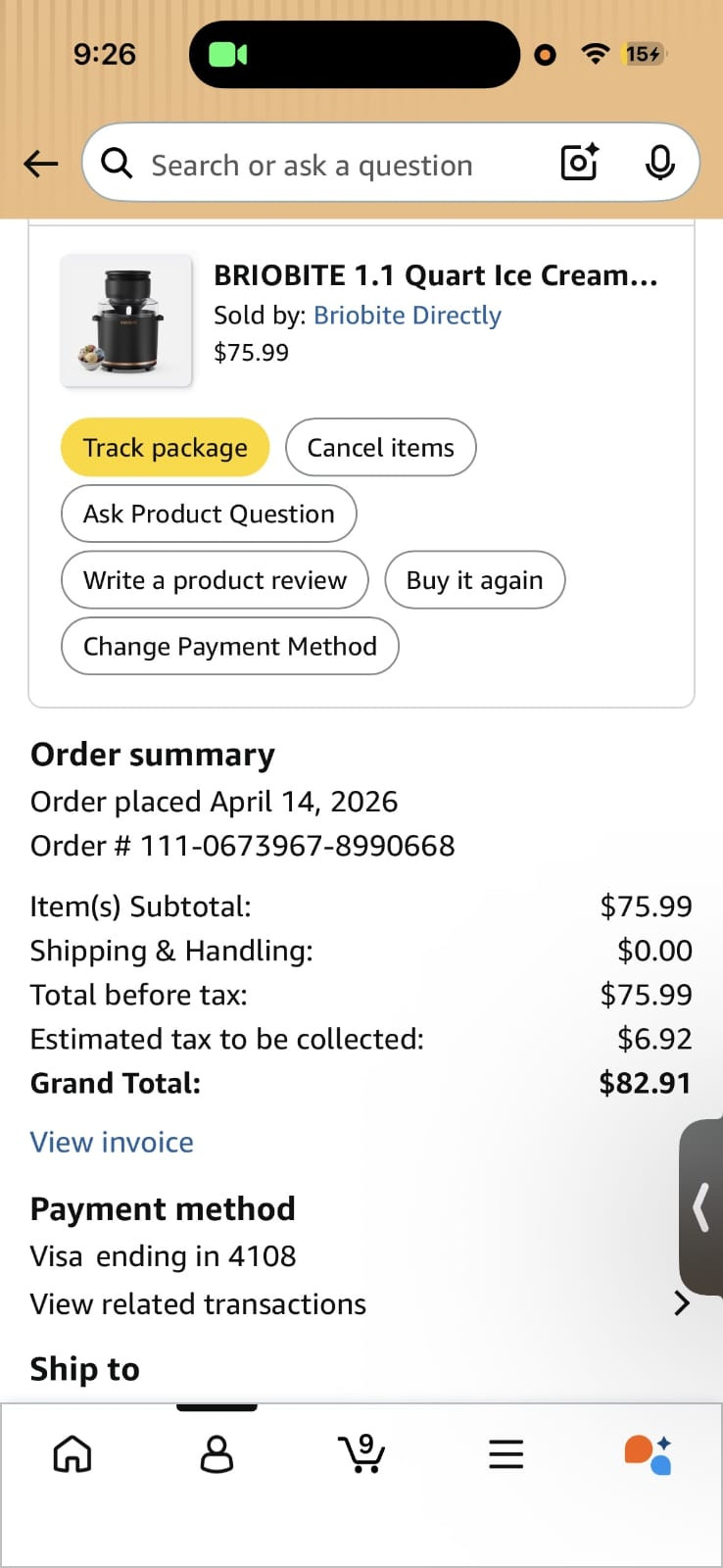The width and height of the screenshot is (723, 1568).
Task: Tap the microphone voice search icon
Action: 659,163
